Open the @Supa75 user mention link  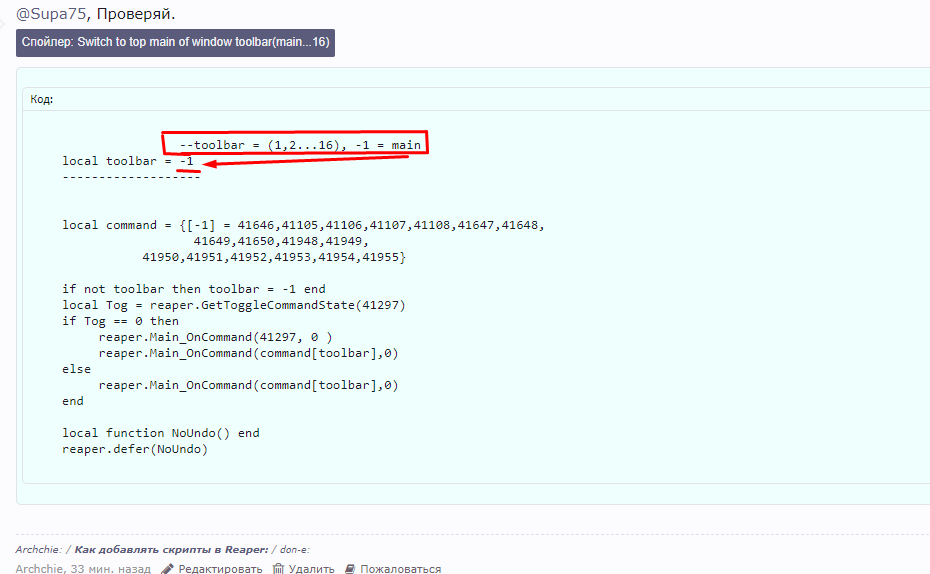coord(51,14)
